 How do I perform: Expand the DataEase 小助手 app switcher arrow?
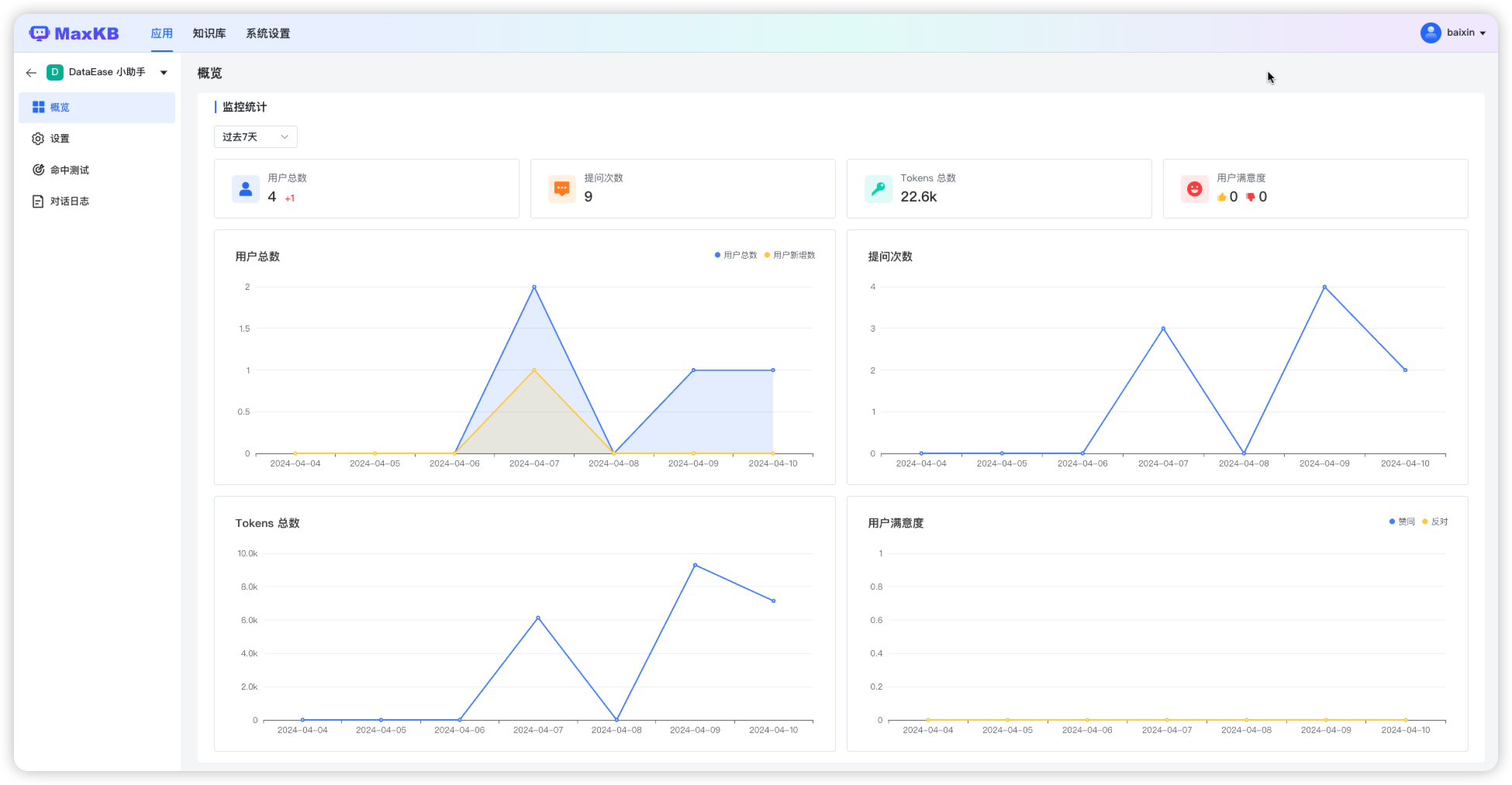point(164,73)
